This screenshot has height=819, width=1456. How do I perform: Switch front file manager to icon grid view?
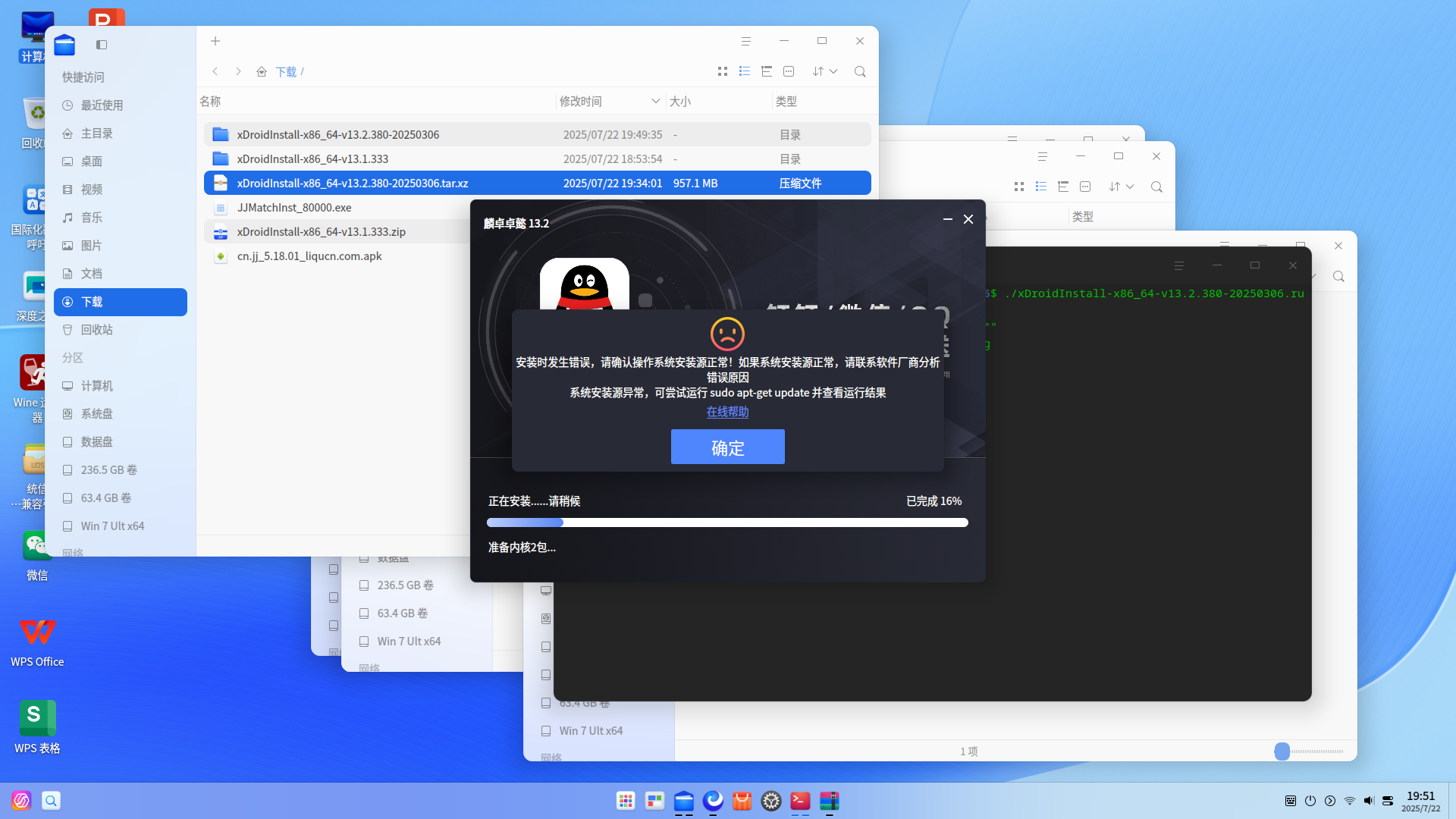723,71
